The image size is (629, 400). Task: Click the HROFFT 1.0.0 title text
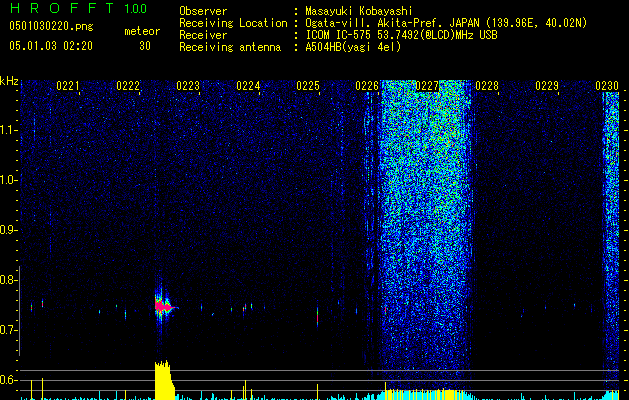coord(78,8)
